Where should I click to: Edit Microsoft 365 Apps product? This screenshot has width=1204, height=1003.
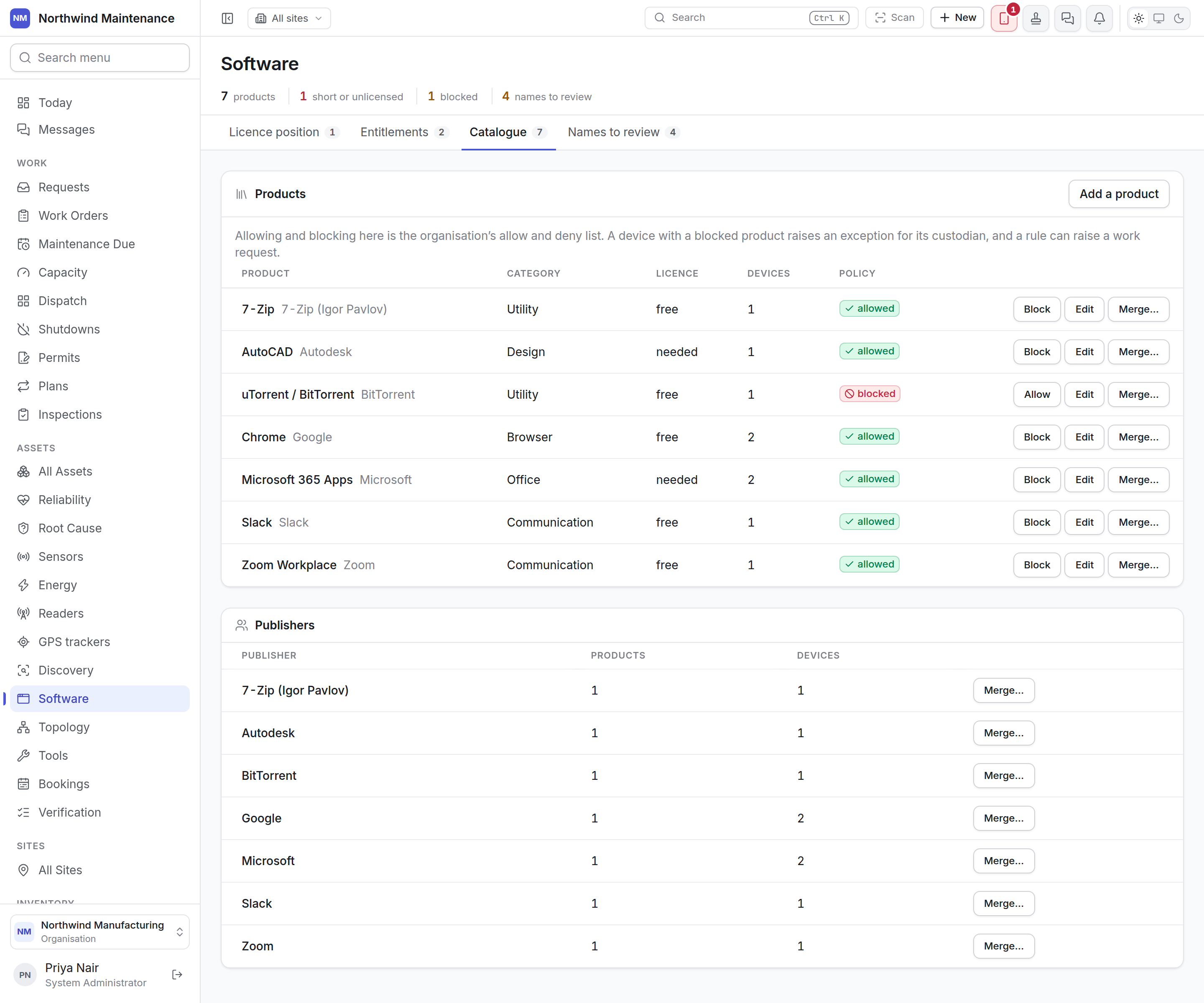(x=1084, y=480)
